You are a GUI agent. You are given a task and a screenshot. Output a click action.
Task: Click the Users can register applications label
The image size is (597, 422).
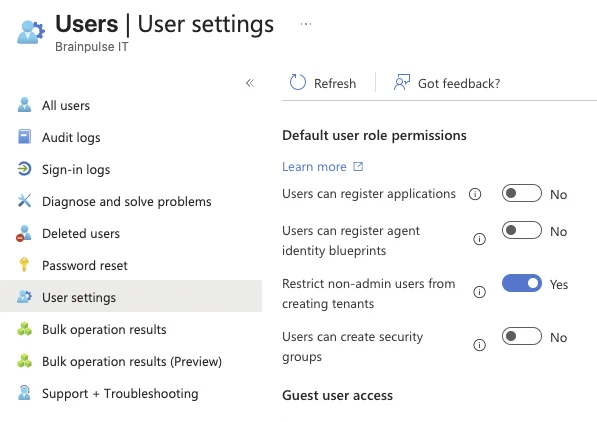tap(369, 194)
